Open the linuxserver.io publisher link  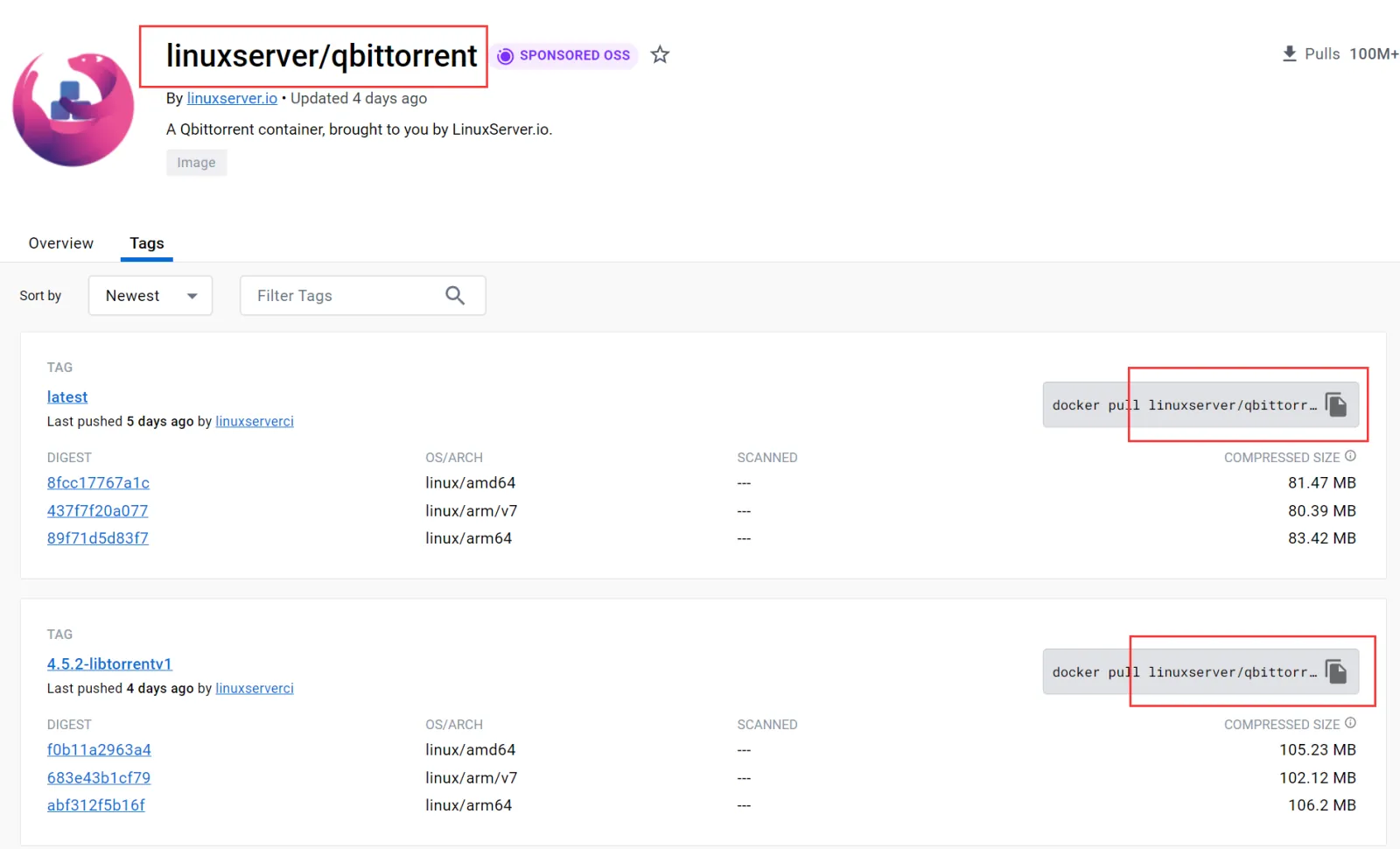(x=232, y=98)
